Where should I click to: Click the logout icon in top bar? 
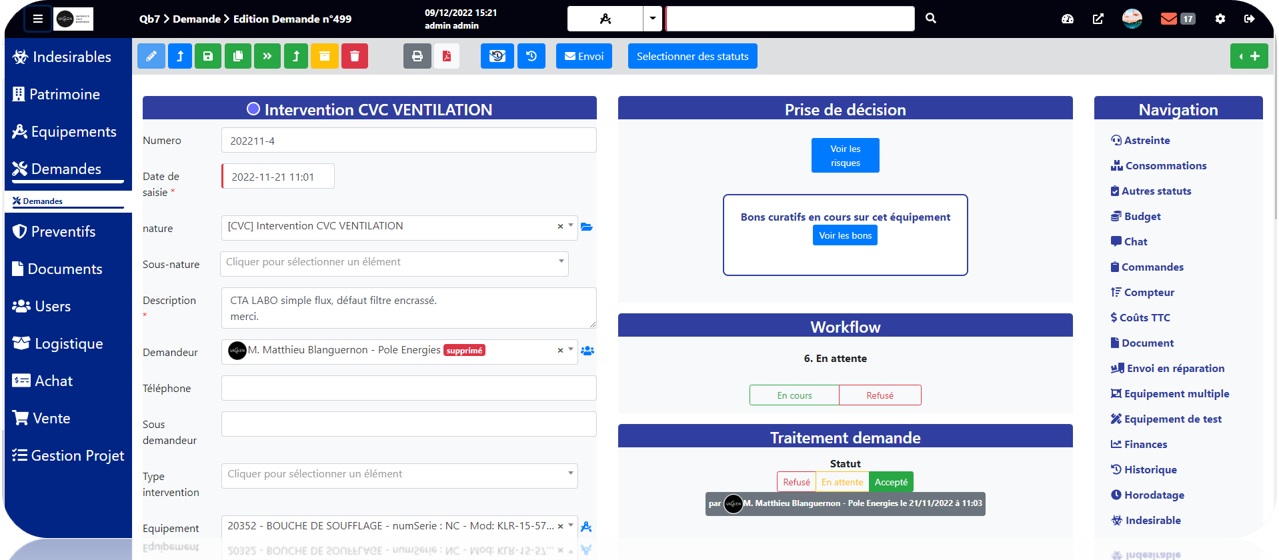click(x=1249, y=19)
